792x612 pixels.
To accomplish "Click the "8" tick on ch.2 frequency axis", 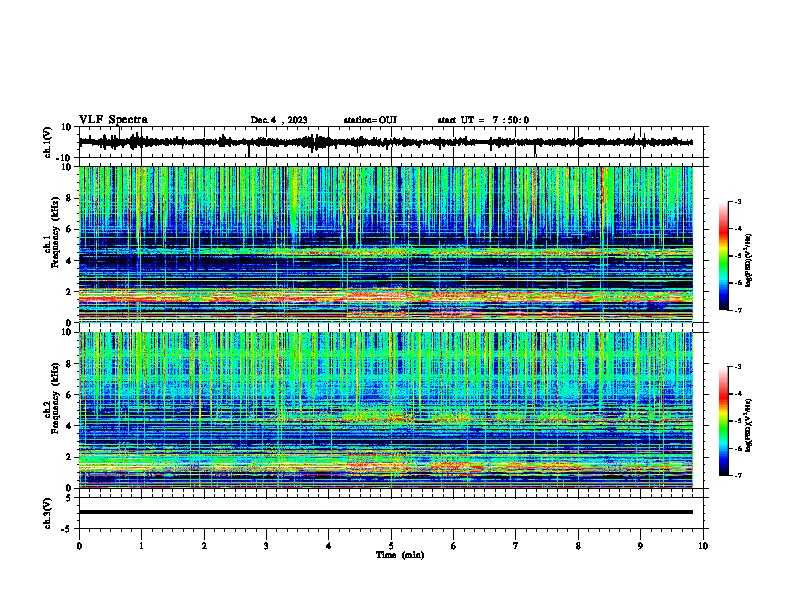I will pos(69,364).
